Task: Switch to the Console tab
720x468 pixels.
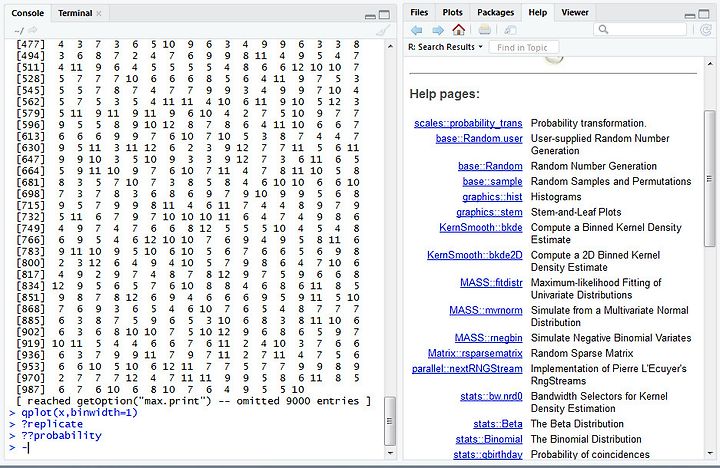Action: [x=28, y=13]
